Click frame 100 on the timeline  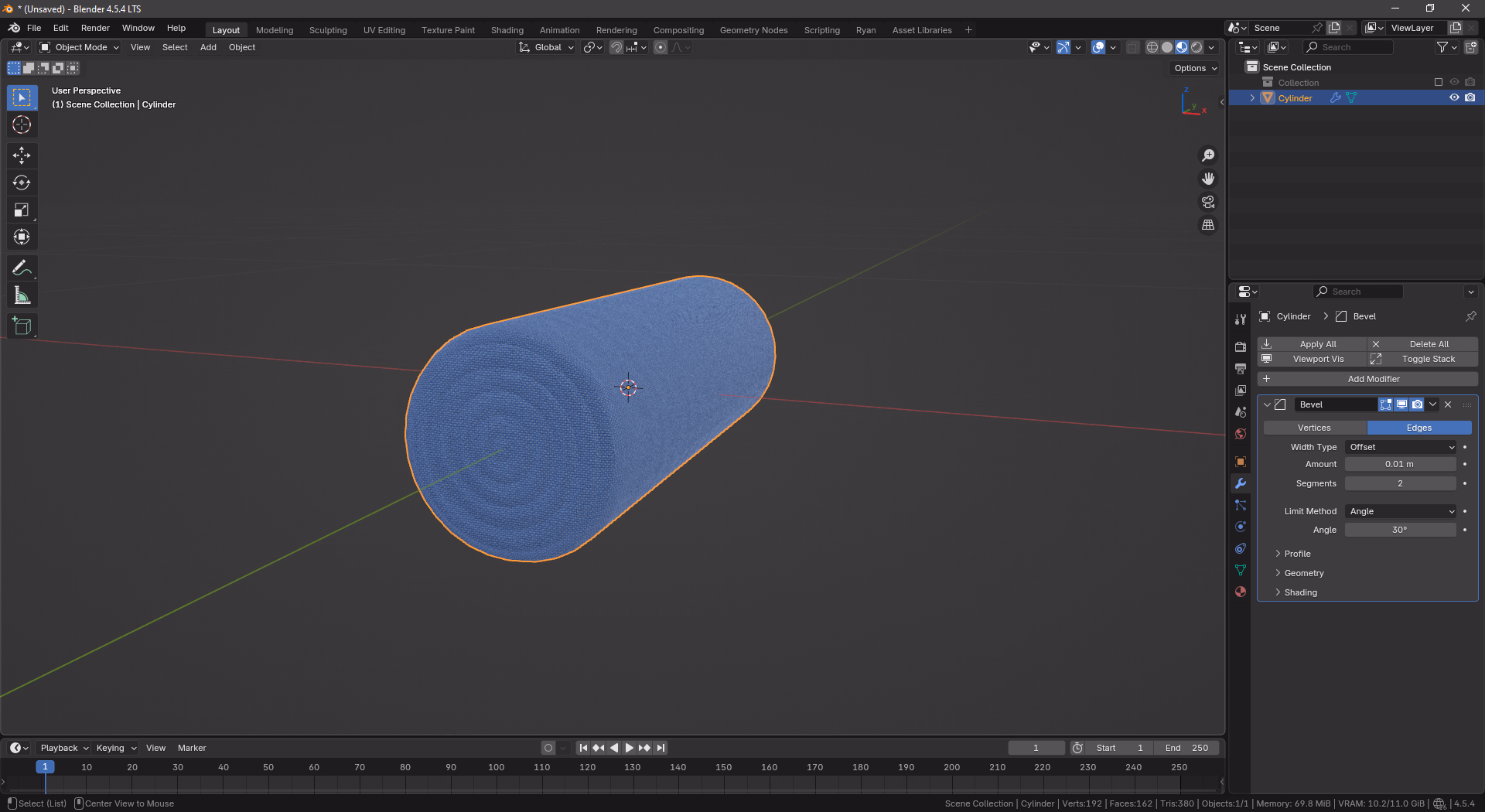coord(496,773)
